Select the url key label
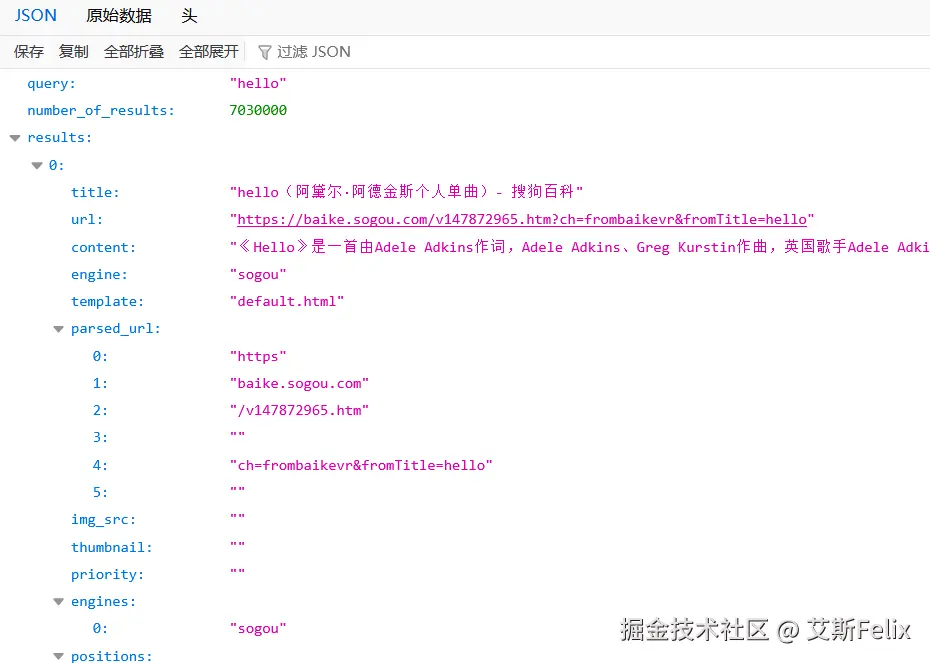 87,219
